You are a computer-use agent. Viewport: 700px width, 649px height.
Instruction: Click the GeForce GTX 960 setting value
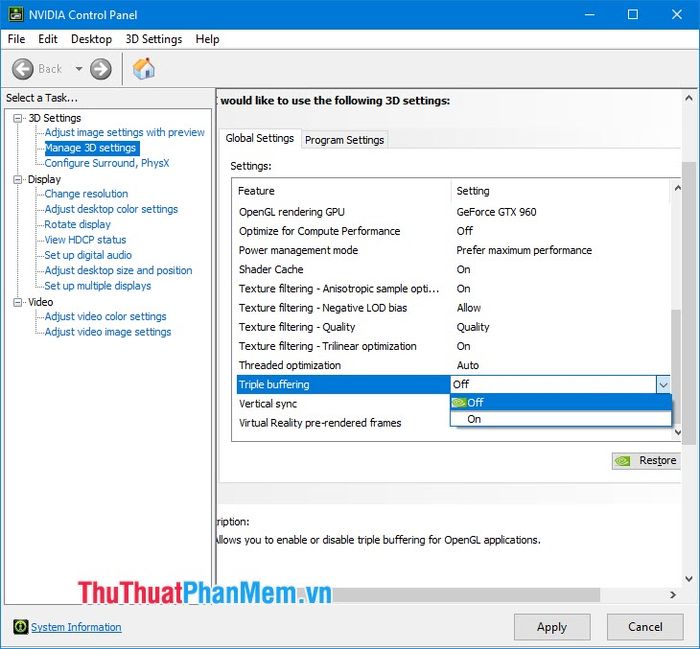pos(496,212)
